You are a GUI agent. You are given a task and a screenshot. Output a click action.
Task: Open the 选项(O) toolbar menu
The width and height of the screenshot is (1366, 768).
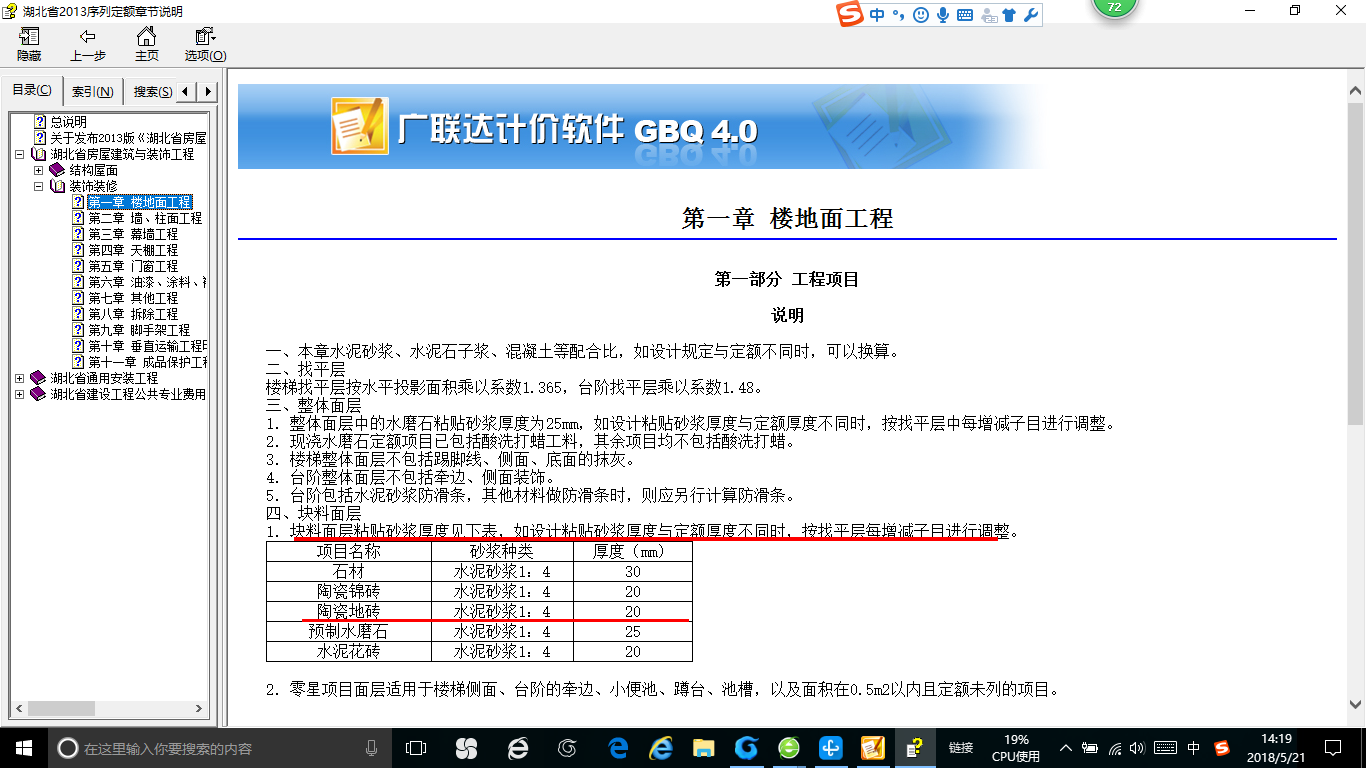(x=206, y=45)
